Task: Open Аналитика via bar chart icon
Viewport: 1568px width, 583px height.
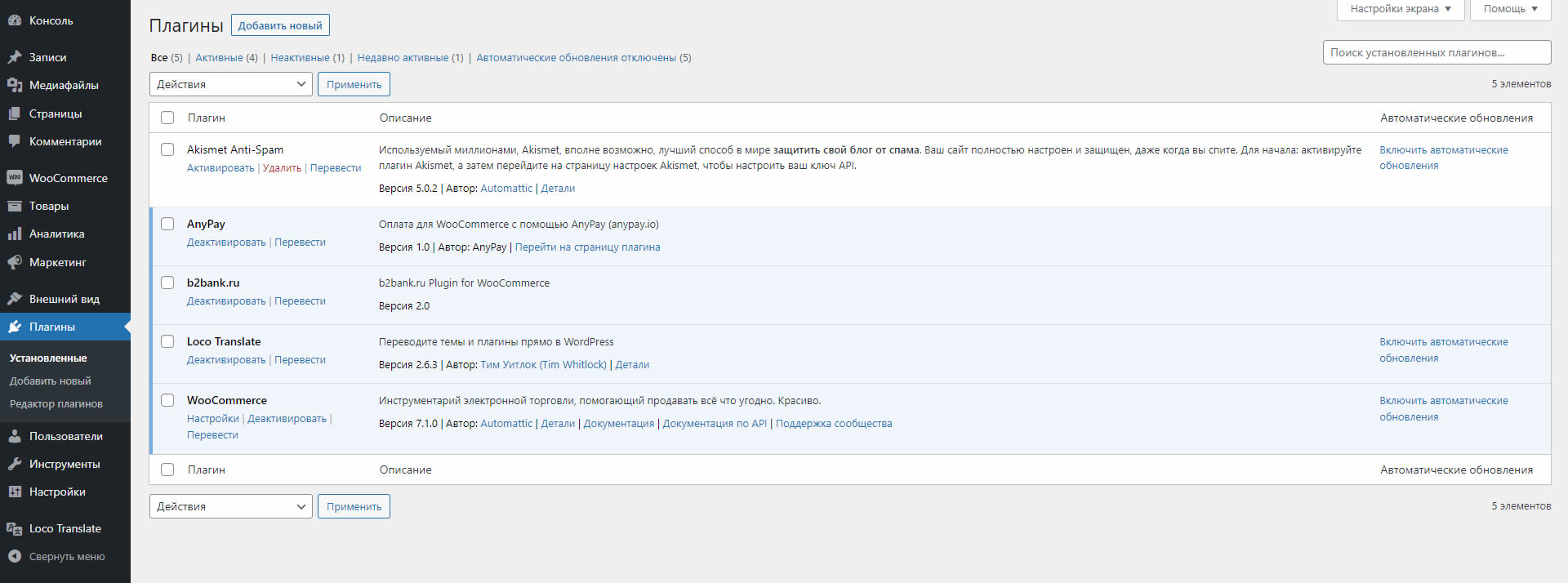Action: (x=14, y=234)
